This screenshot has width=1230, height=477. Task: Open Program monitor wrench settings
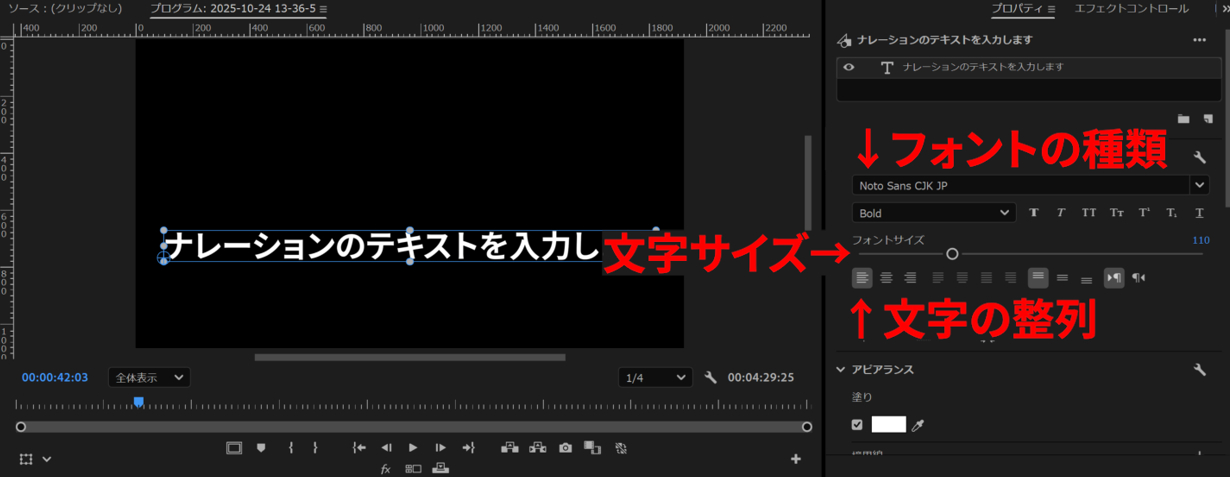711,377
